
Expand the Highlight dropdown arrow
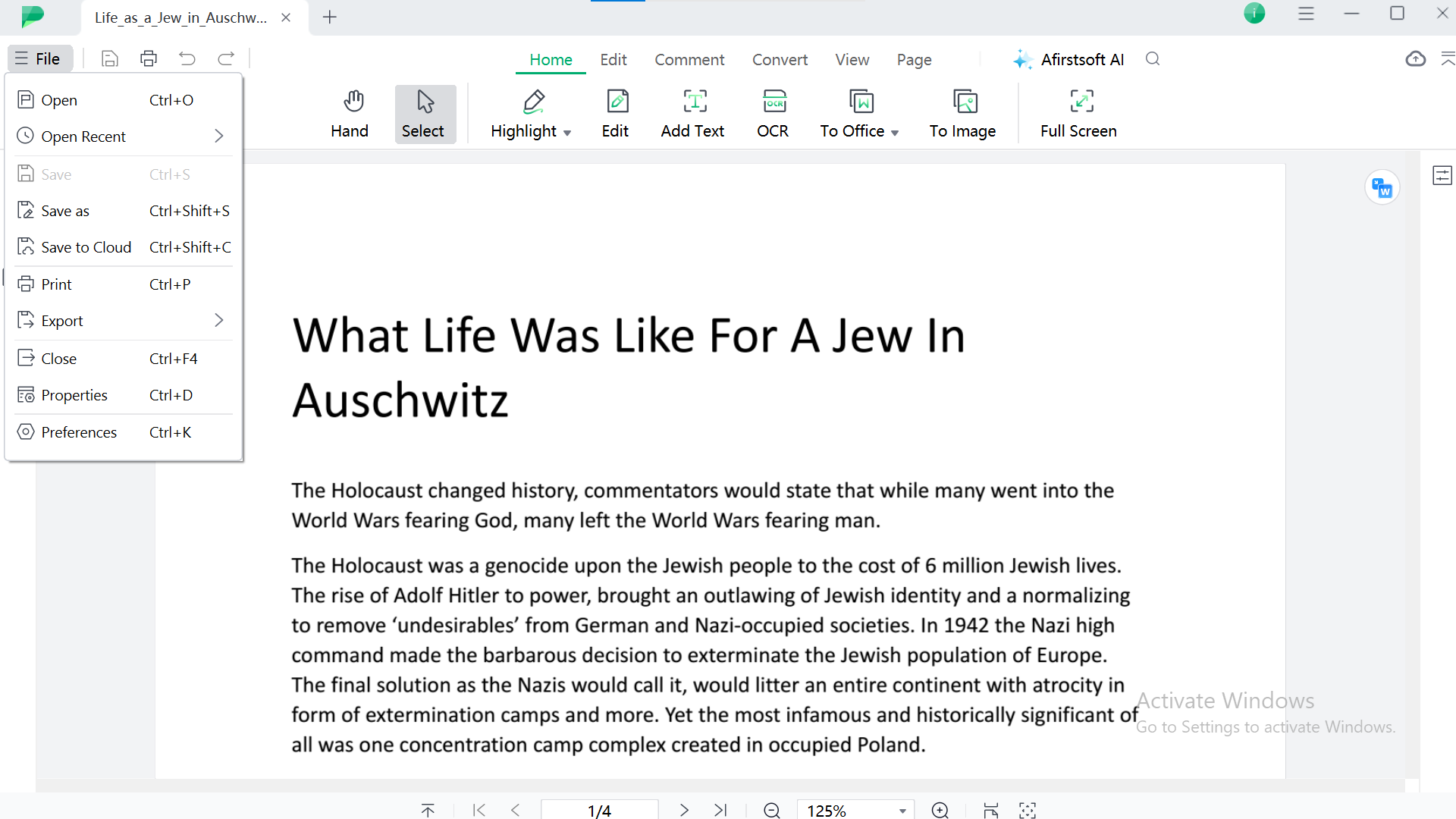[x=567, y=132]
